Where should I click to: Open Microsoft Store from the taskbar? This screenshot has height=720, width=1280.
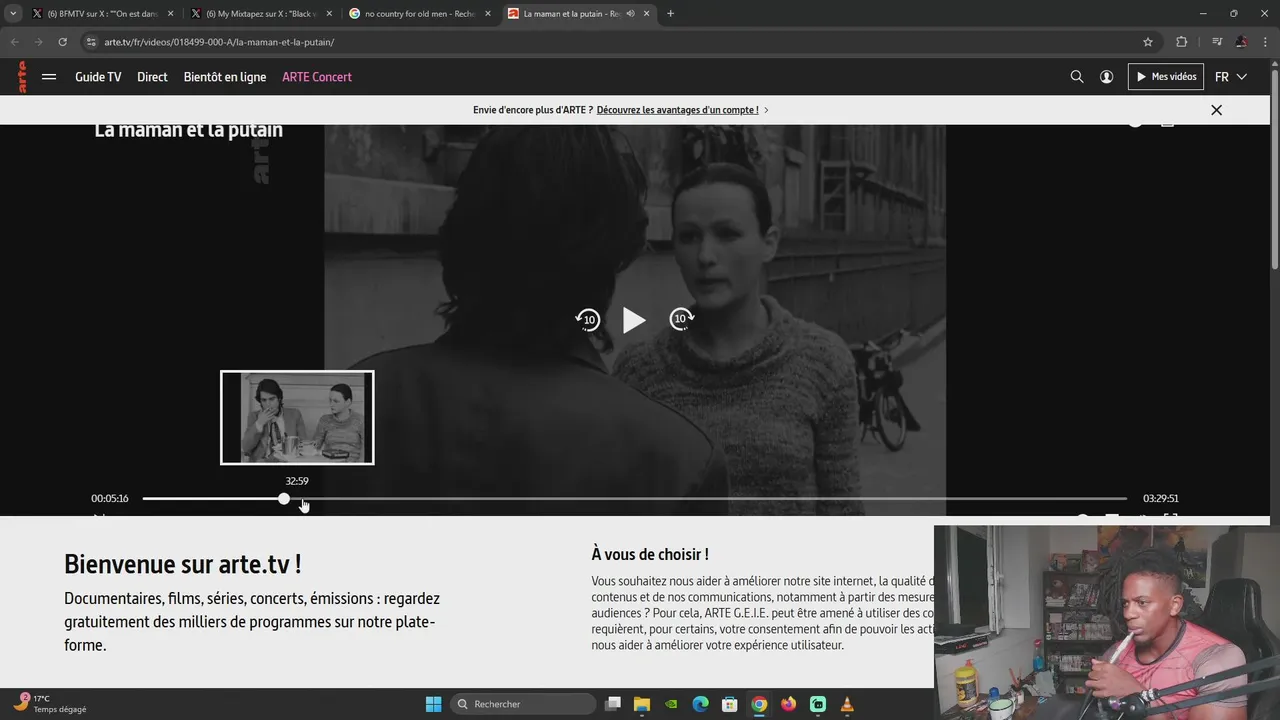[730, 704]
